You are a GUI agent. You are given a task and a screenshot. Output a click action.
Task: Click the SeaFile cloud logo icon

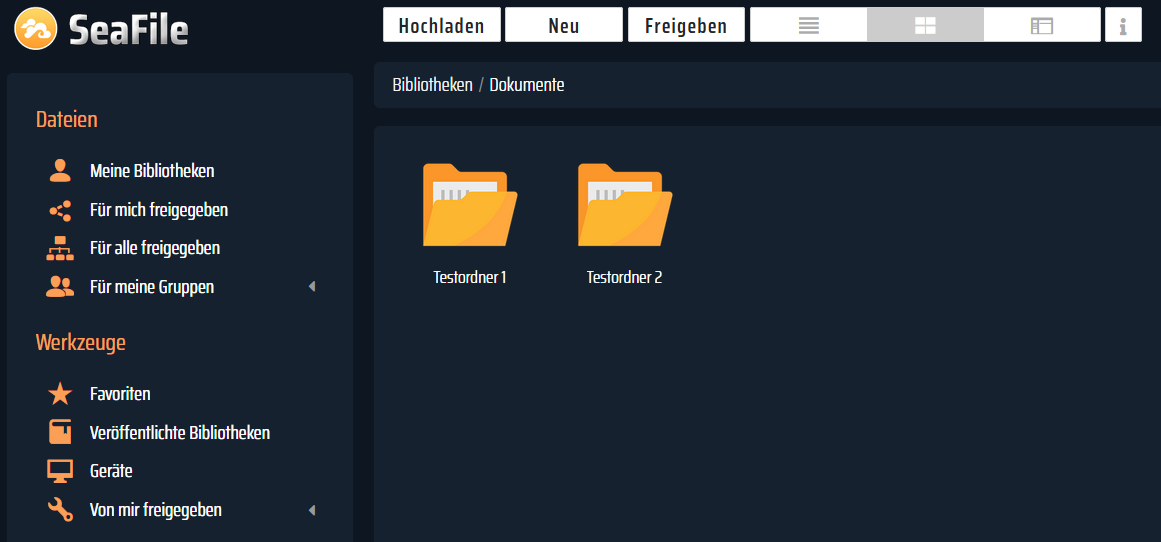click(x=36, y=28)
